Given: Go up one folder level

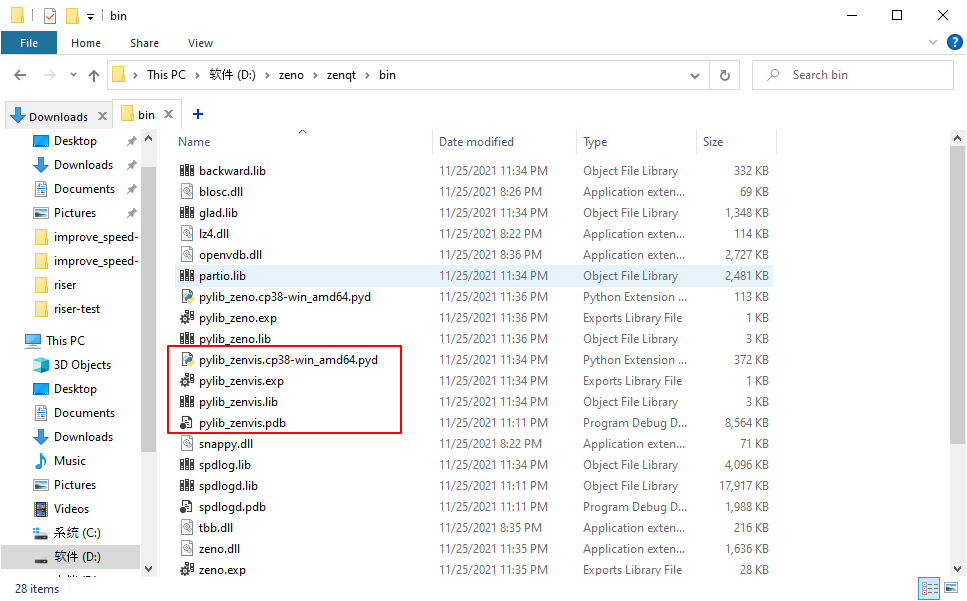Looking at the screenshot, I should tap(93, 74).
